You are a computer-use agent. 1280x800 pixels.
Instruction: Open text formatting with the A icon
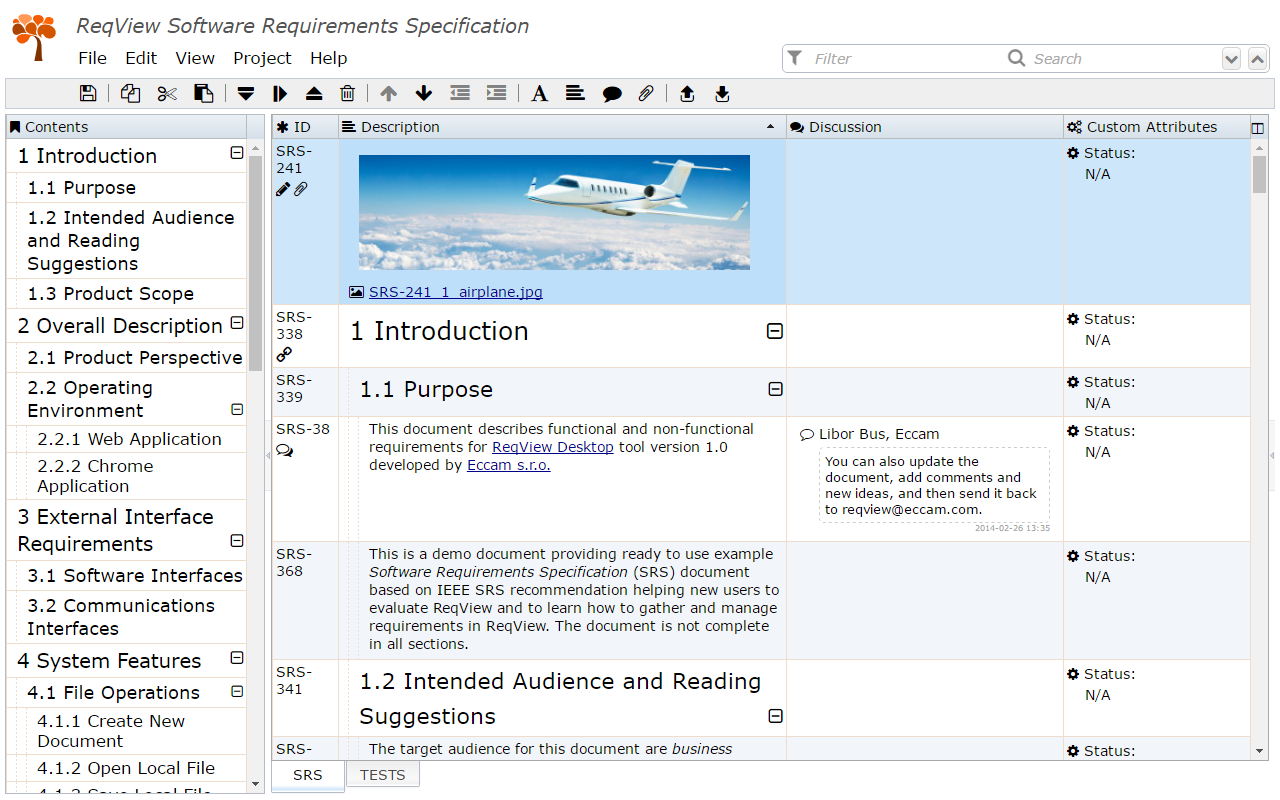(539, 93)
